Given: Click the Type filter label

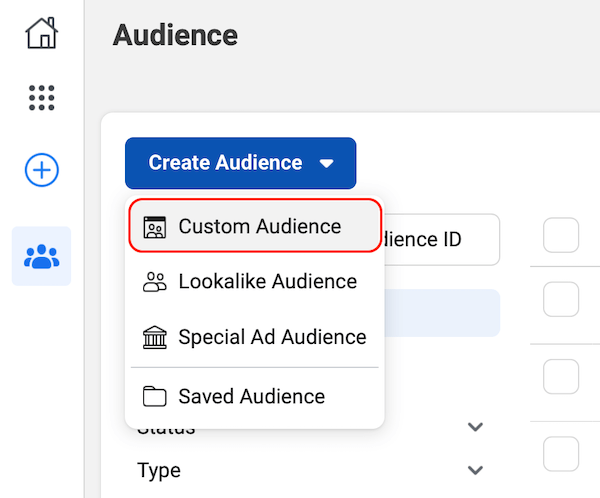Looking at the screenshot, I should coord(159,470).
